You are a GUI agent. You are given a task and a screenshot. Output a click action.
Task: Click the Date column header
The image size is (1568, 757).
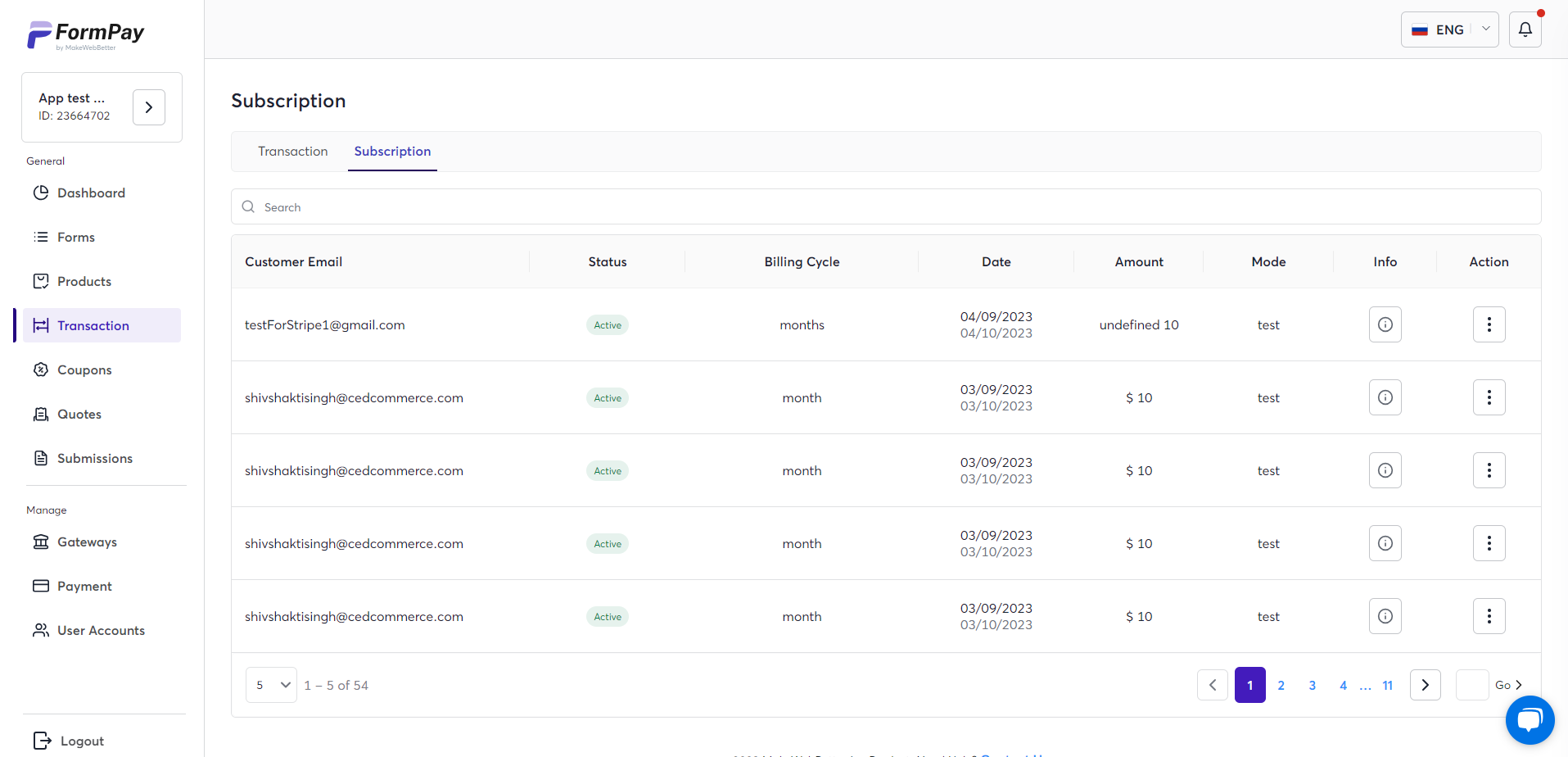click(x=996, y=262)
